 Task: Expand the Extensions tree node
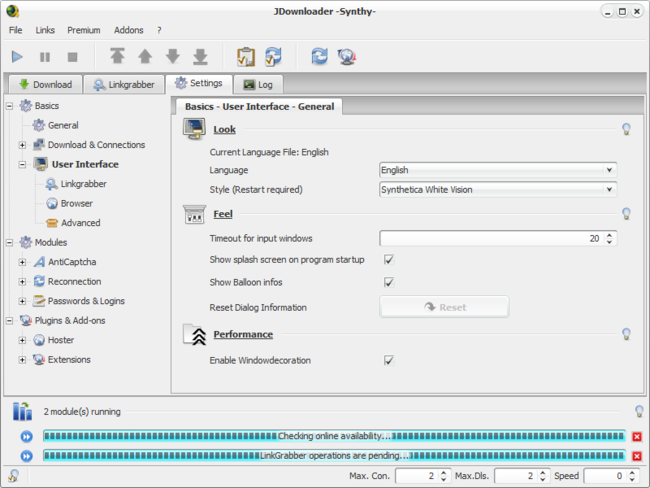[22, 359]
